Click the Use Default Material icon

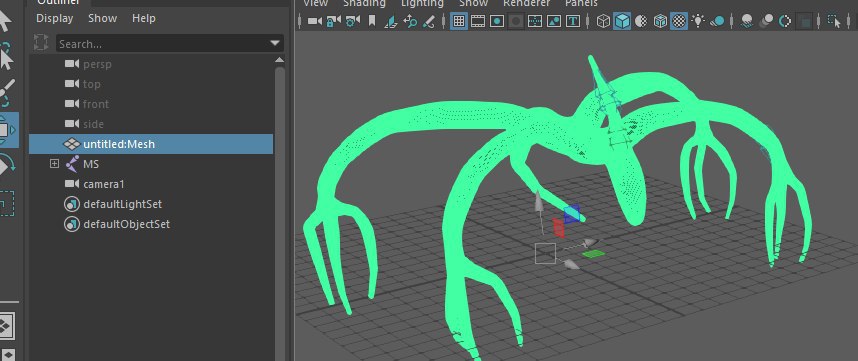click(x=641, y=21)
